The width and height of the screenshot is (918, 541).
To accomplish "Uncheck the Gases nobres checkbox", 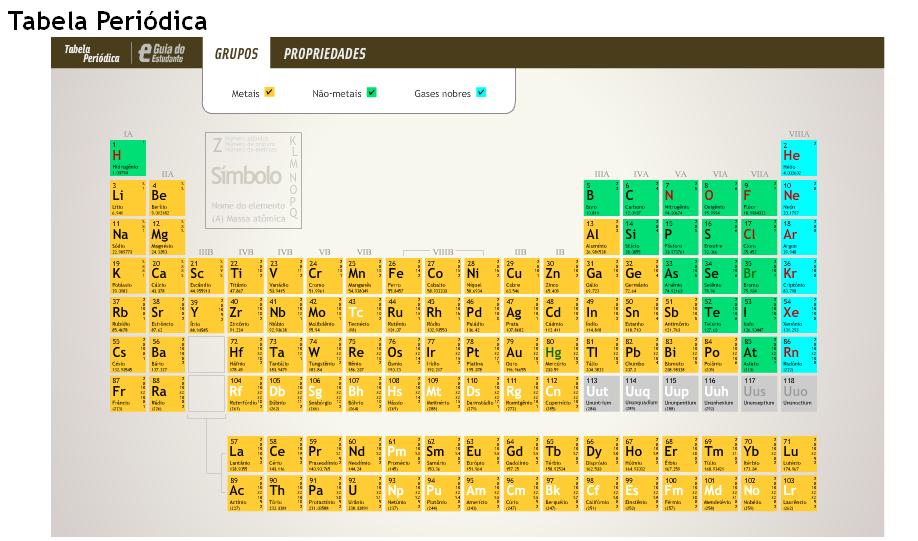I will [481, 93].
